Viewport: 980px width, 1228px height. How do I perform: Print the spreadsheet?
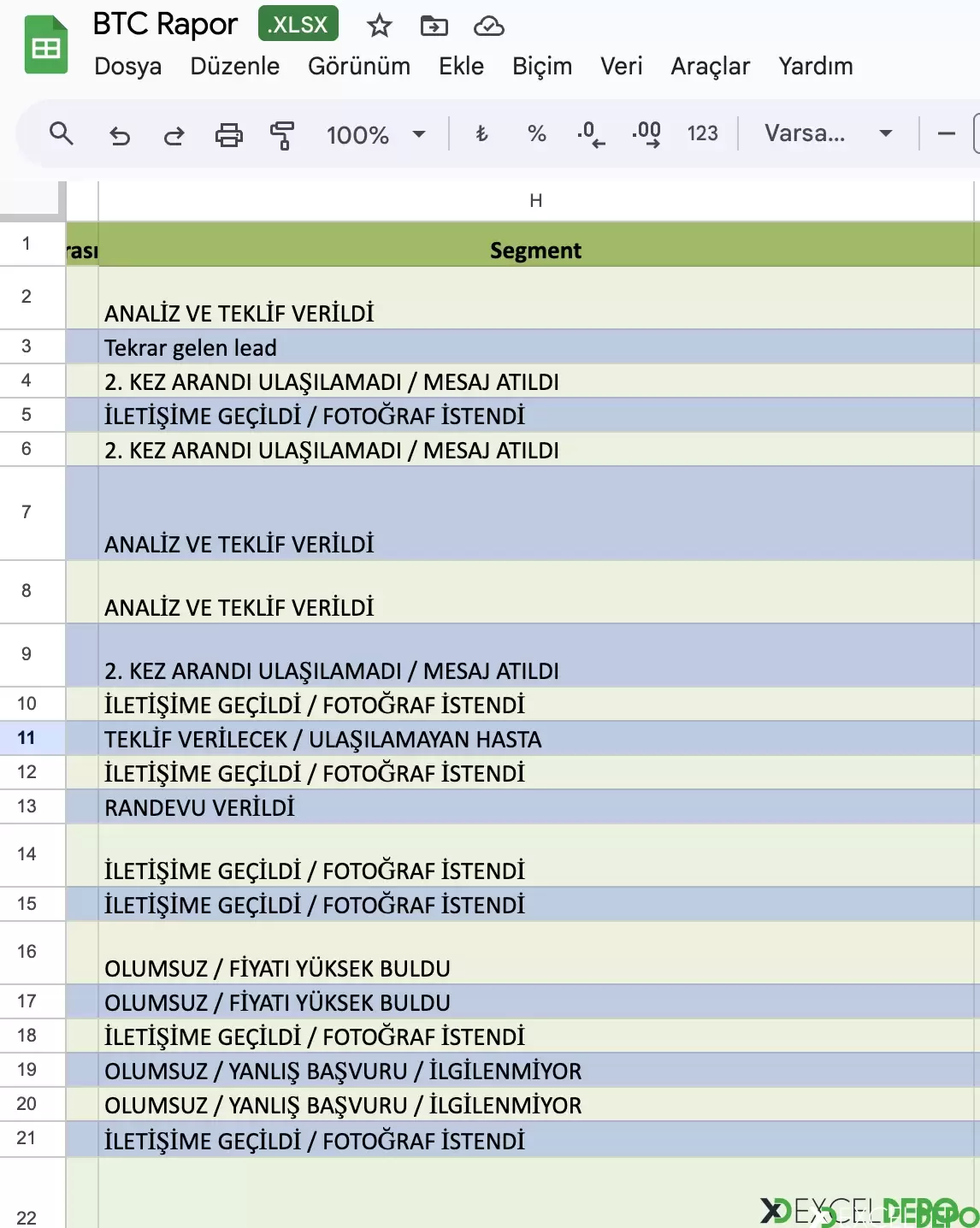pos(228,134)
